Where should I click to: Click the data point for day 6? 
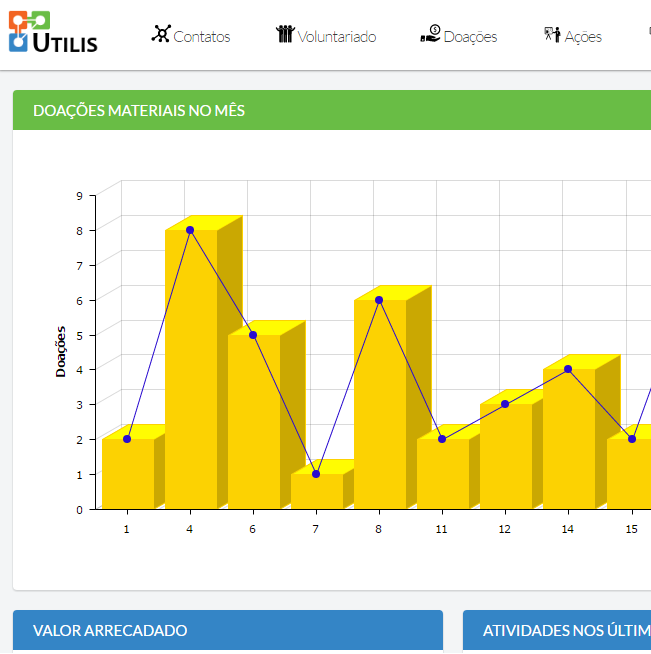click(x=253, y=335)
